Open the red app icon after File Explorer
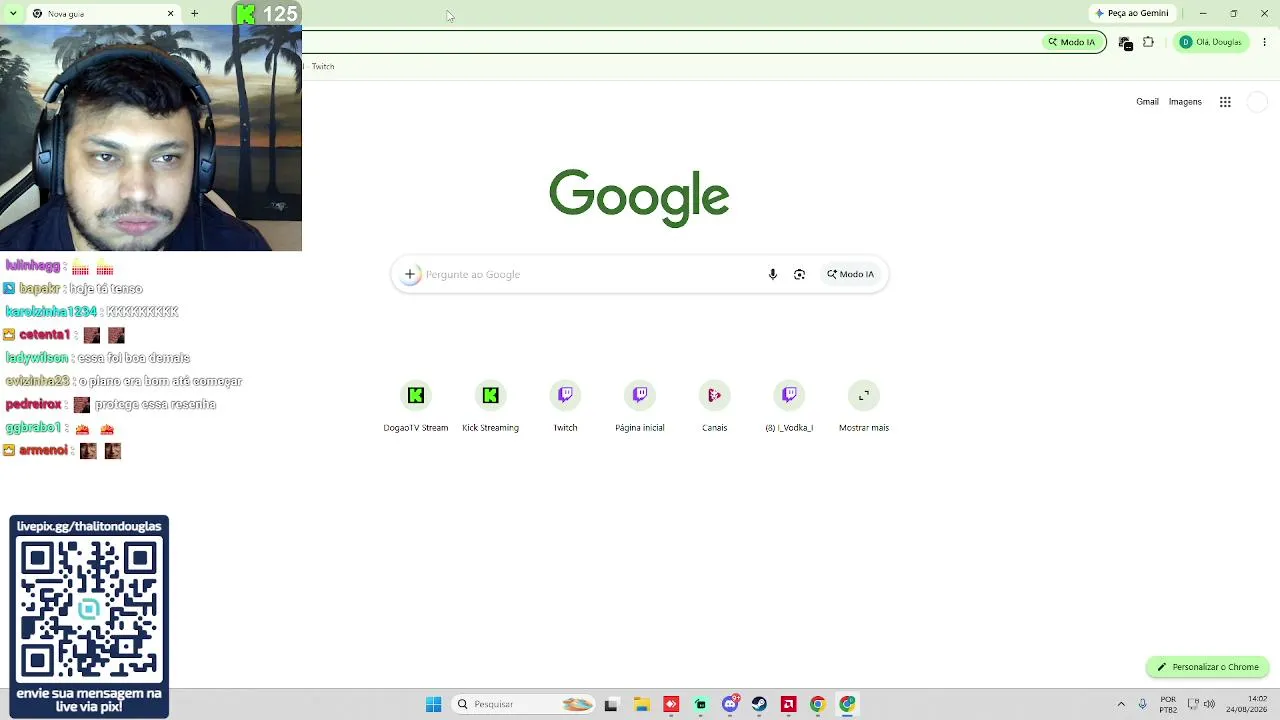The image size is (1280, 720). (671, 704)
